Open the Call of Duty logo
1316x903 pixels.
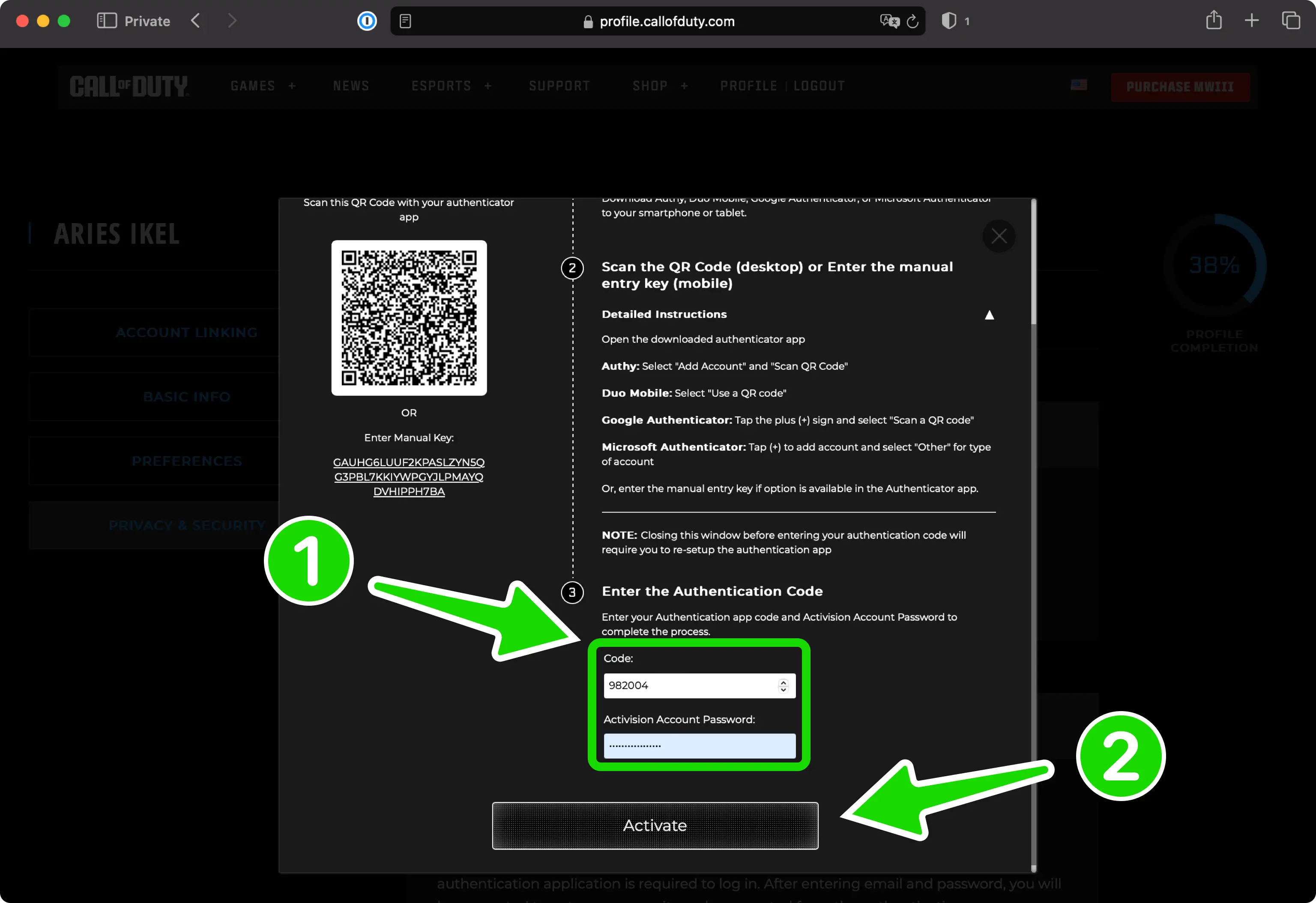[129, 86]
